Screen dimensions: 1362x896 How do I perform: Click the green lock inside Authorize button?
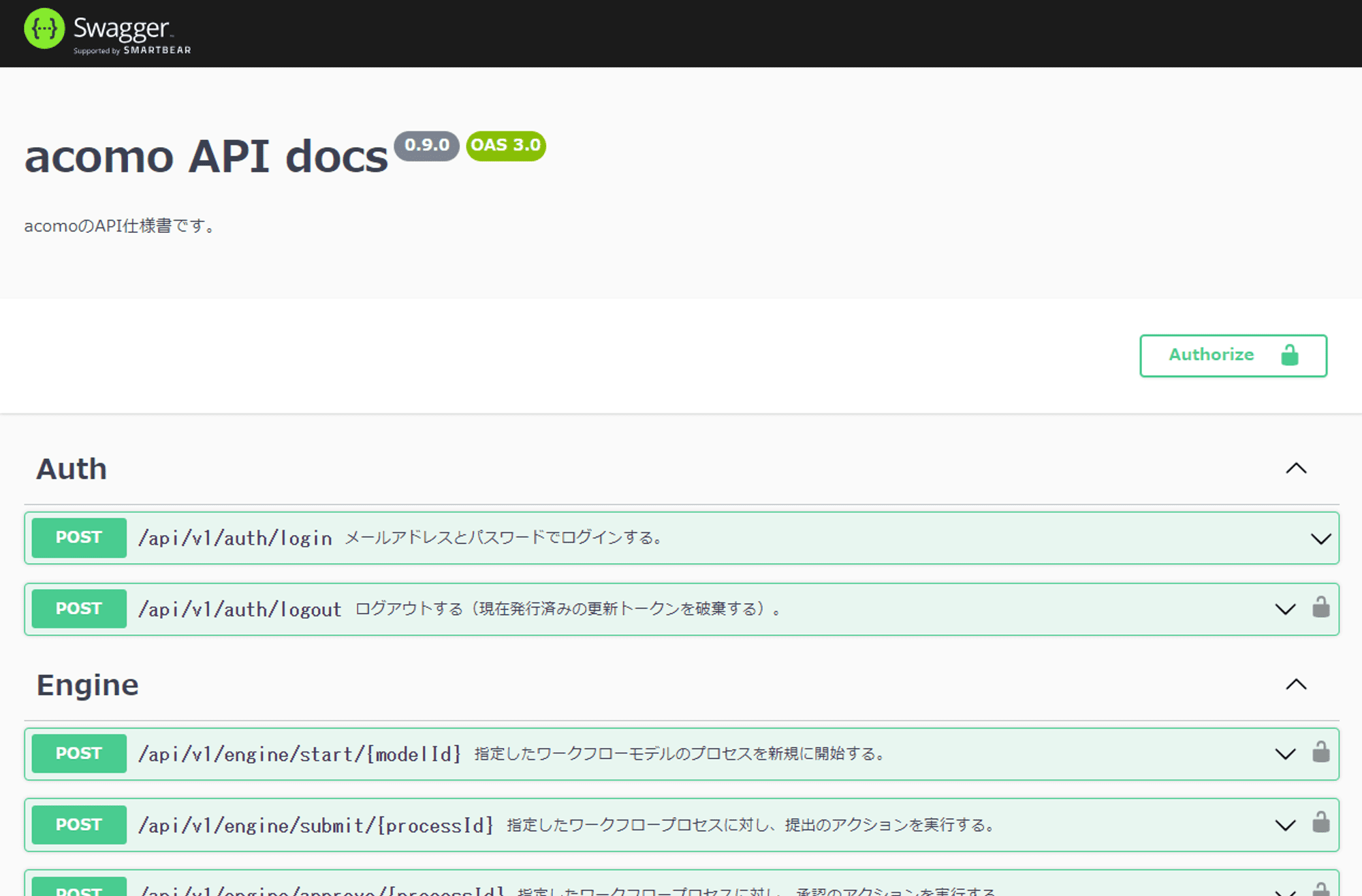[1289, 355]
